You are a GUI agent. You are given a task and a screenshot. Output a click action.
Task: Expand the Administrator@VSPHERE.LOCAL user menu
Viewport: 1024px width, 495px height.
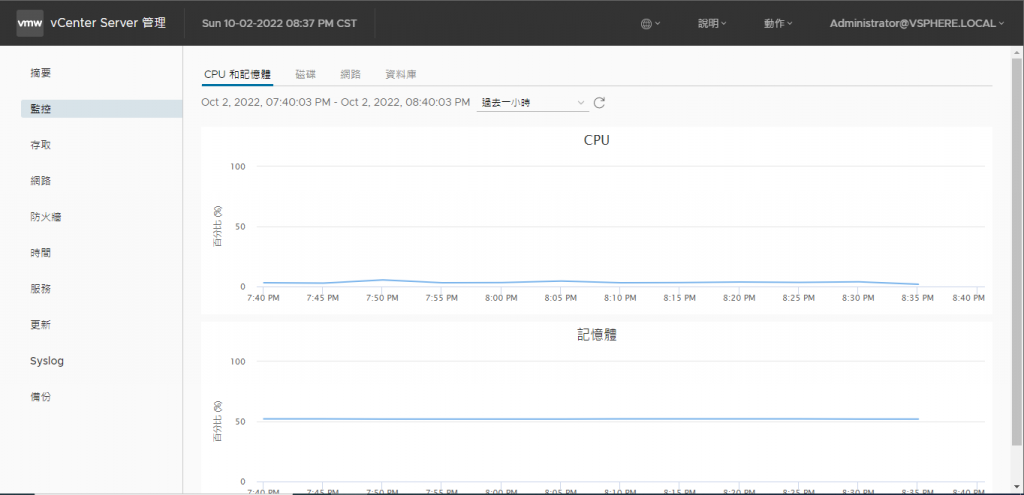917,24
